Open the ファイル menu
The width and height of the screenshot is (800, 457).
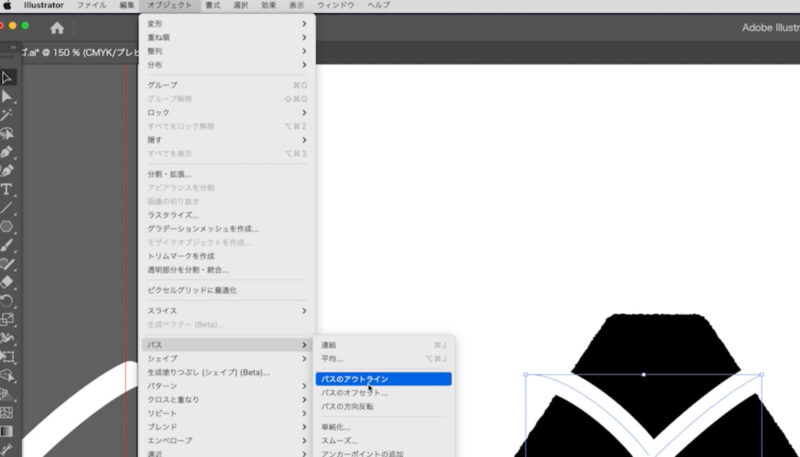pyautogui.click(x=92, y=5)
